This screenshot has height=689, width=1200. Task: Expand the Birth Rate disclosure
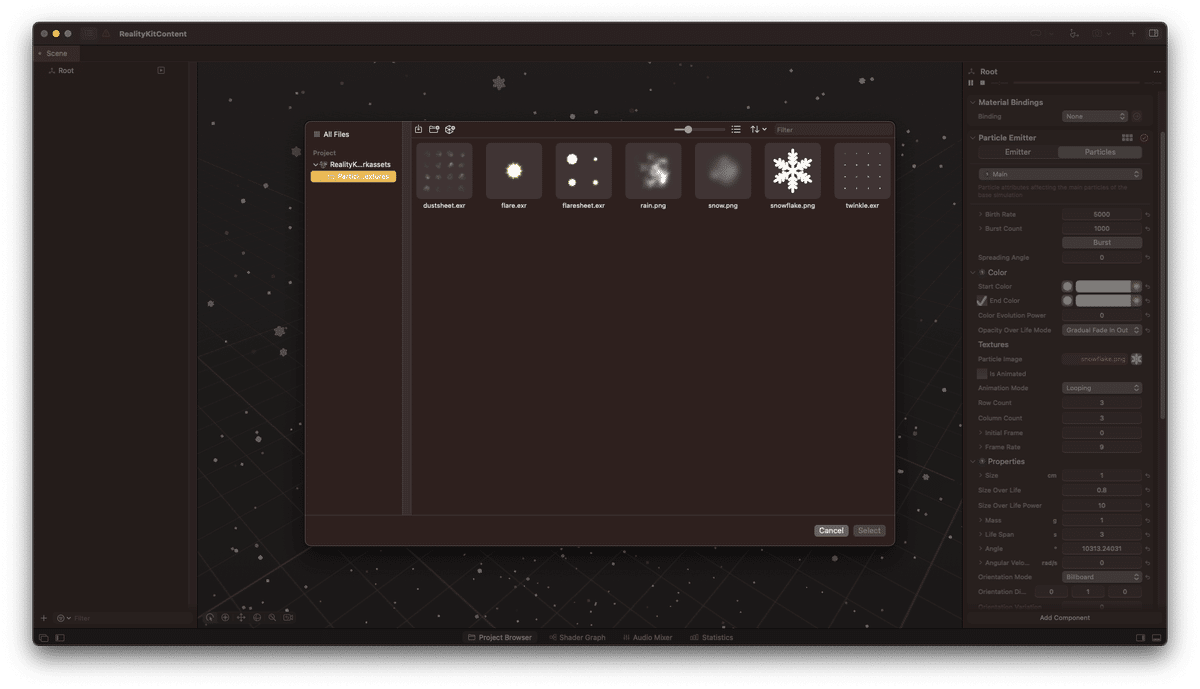pyautogui.click(x=980, y=214)
